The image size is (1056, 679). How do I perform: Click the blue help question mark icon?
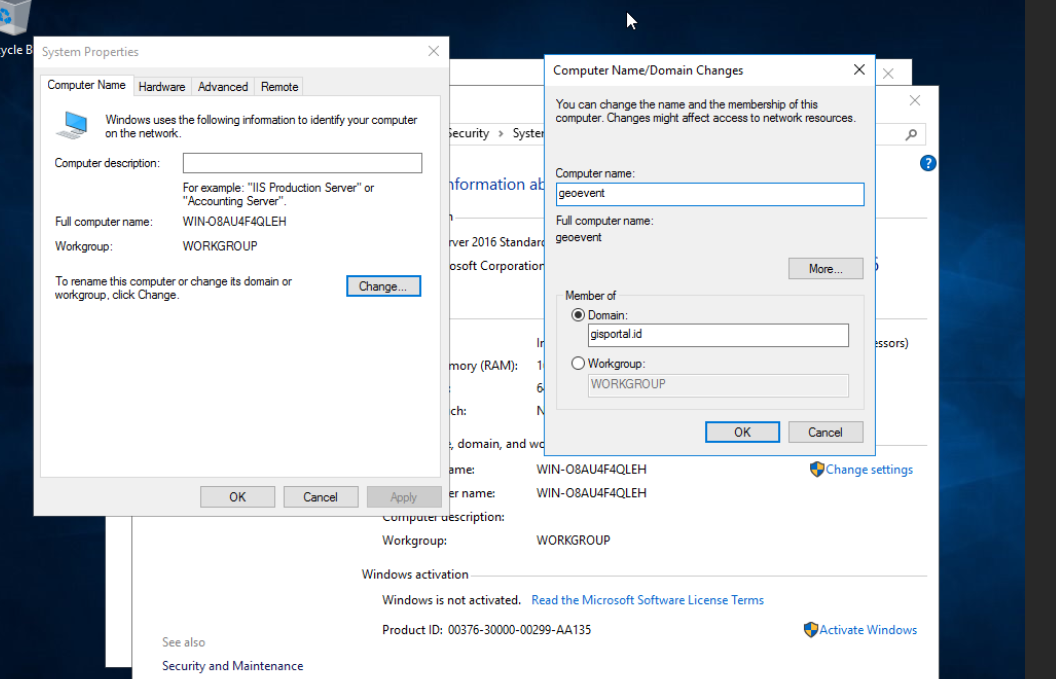point(928,163)
